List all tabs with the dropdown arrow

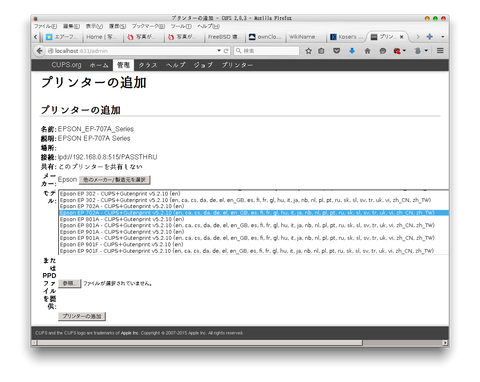[443, 37]
